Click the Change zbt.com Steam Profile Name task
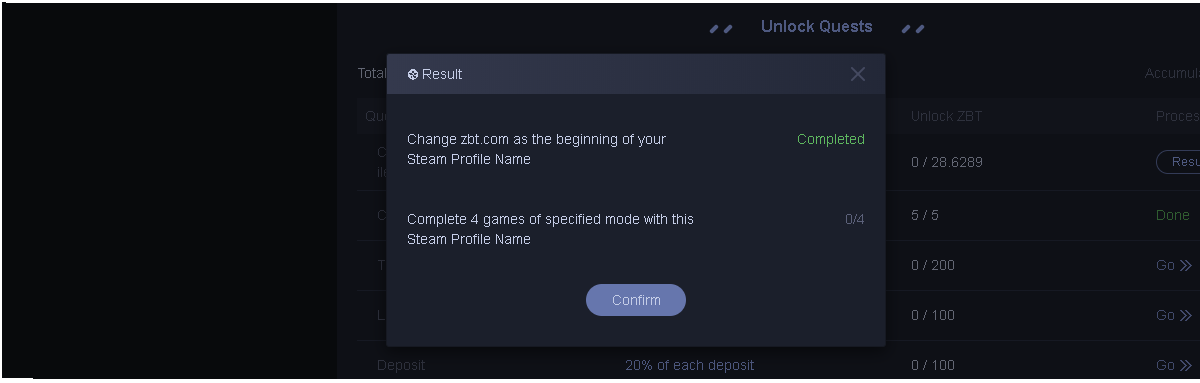This screenshot has width=1200, height=383. (x=536, y=149)
